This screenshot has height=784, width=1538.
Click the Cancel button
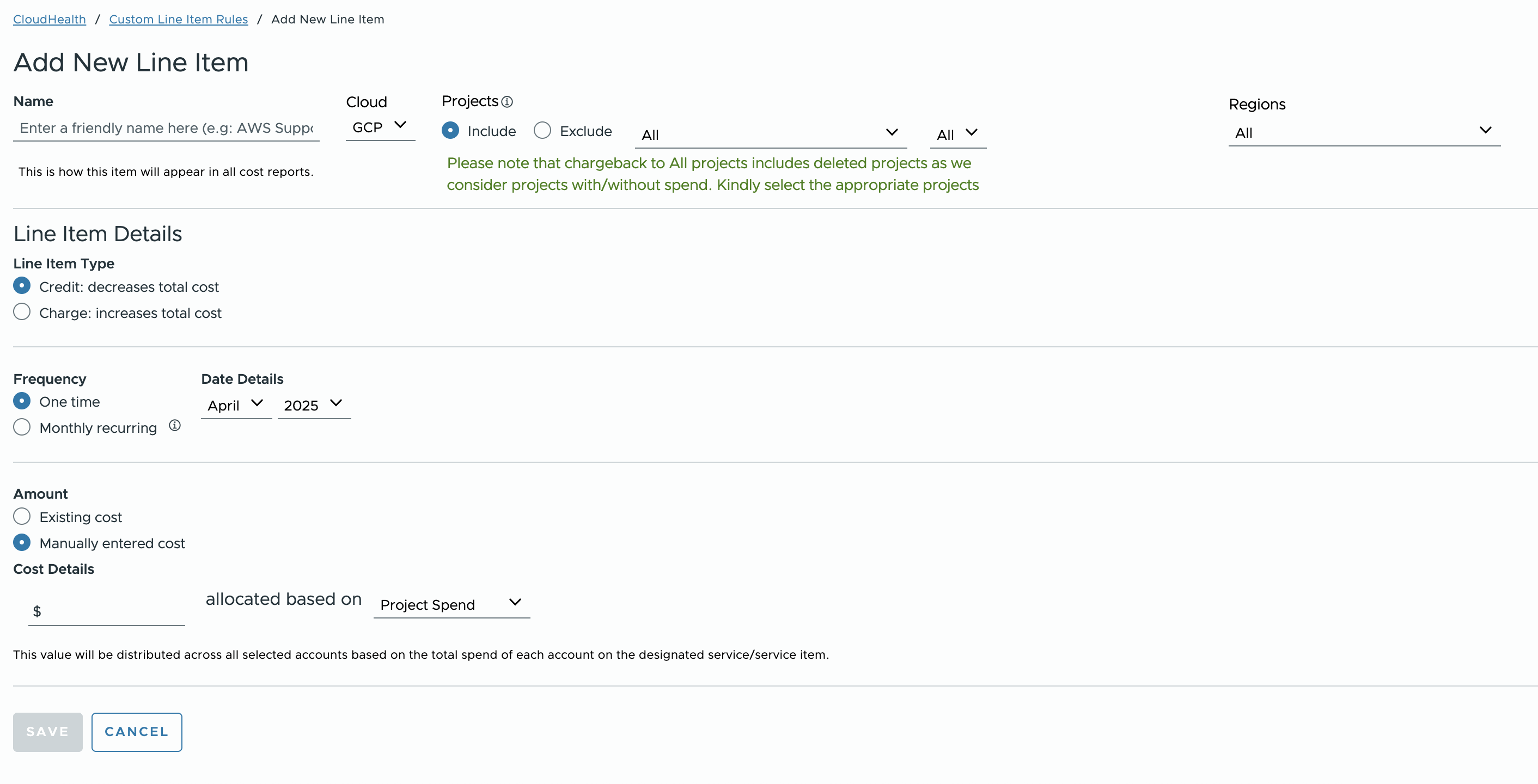[137, 732]
